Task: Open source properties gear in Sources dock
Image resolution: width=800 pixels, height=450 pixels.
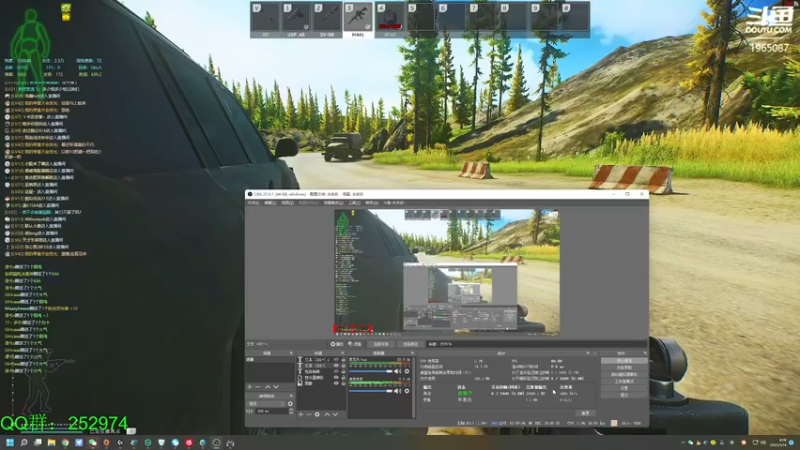Action: click(x=317, y=414)
